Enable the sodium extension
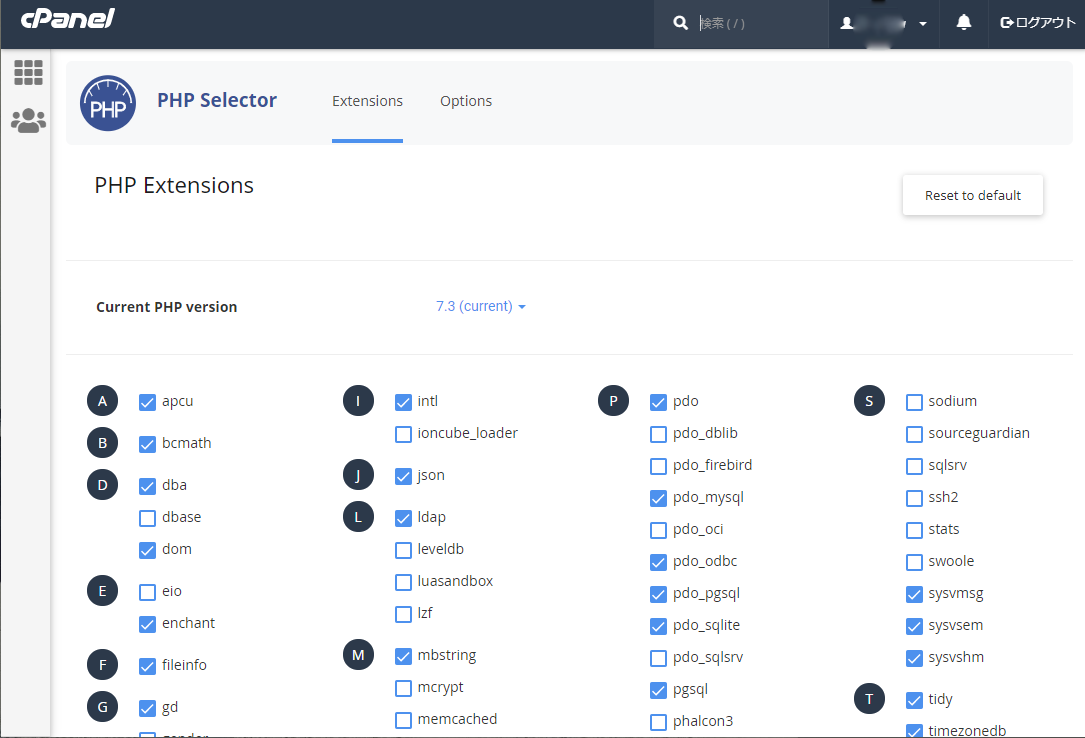Viewport: 1085px width, 738px height. [914, 403]
